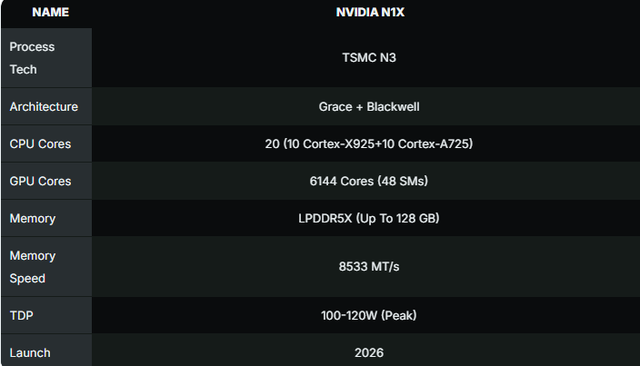Select the Process Tech row label
Image resolution: width=640 pixels, height=366 pixels.
tap(32, 58)
